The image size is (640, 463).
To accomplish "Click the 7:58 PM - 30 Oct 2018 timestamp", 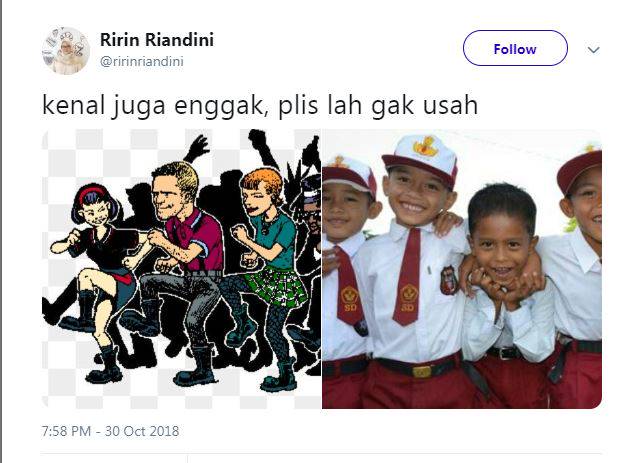I will [110, 431].
